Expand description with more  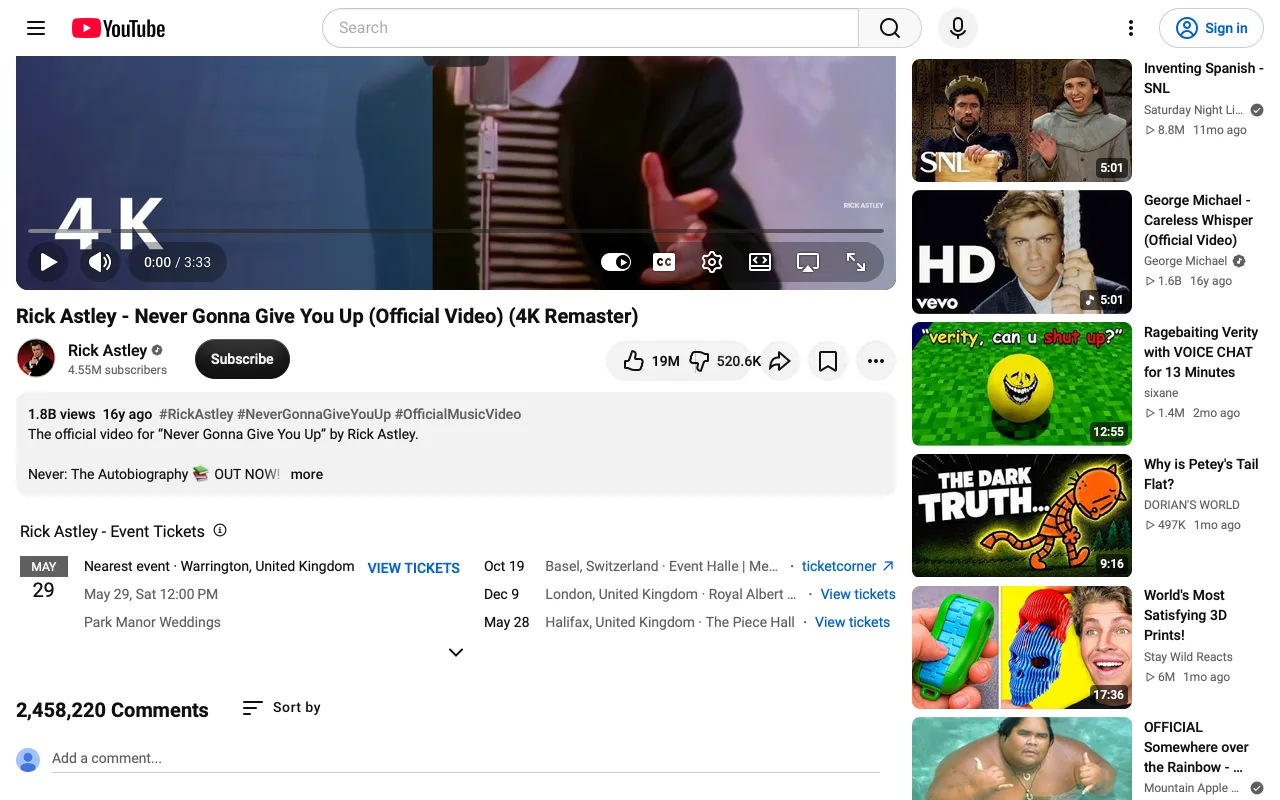[x=307, y=474]
